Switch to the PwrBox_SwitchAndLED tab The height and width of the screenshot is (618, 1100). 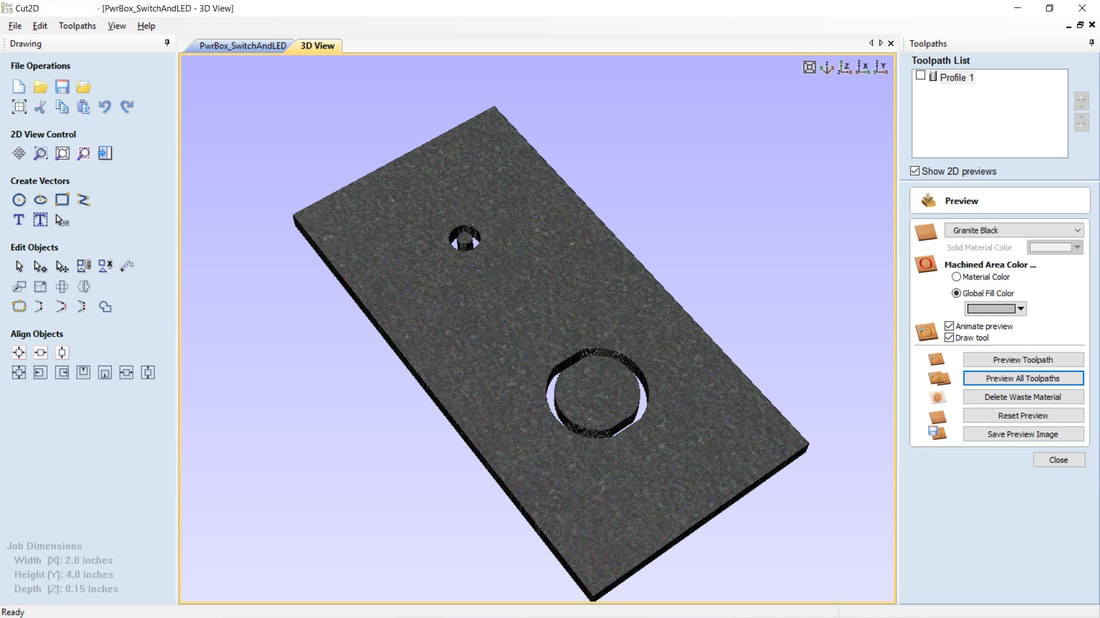tap(242, 46)
